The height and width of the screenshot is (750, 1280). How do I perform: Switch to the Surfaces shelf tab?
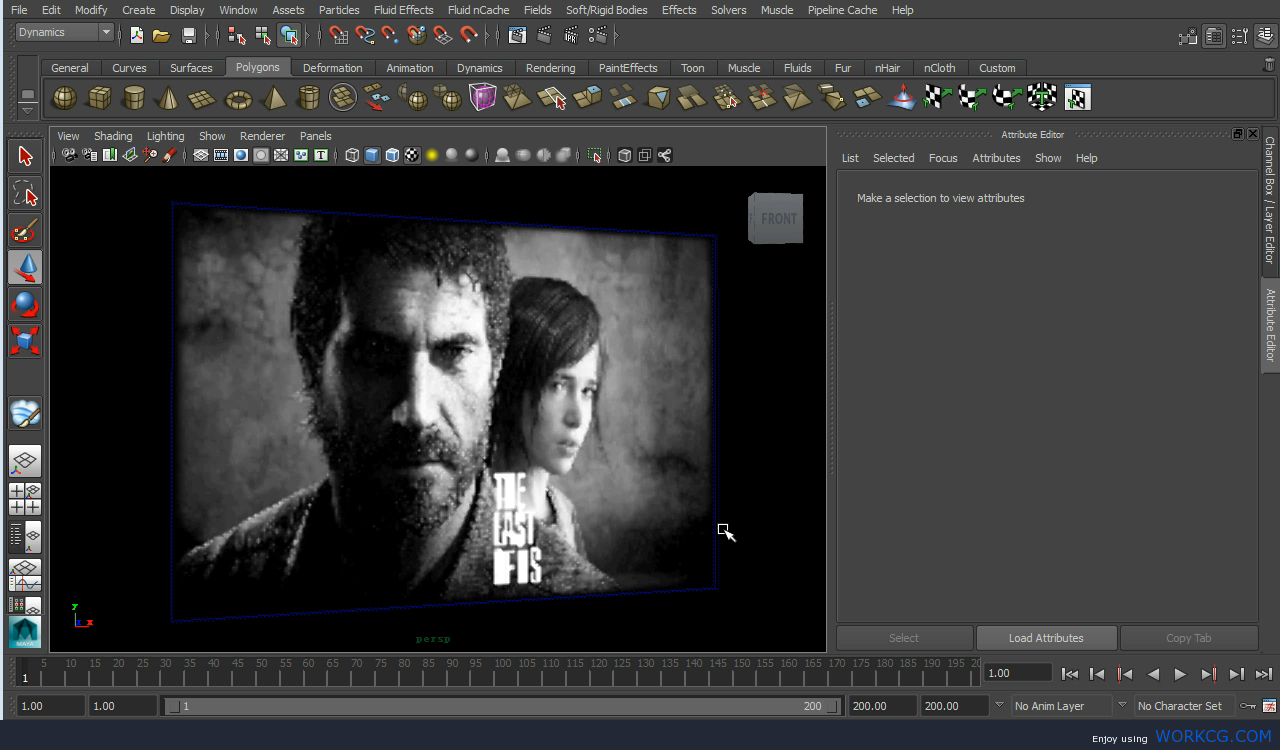click(x=191, y=68)
